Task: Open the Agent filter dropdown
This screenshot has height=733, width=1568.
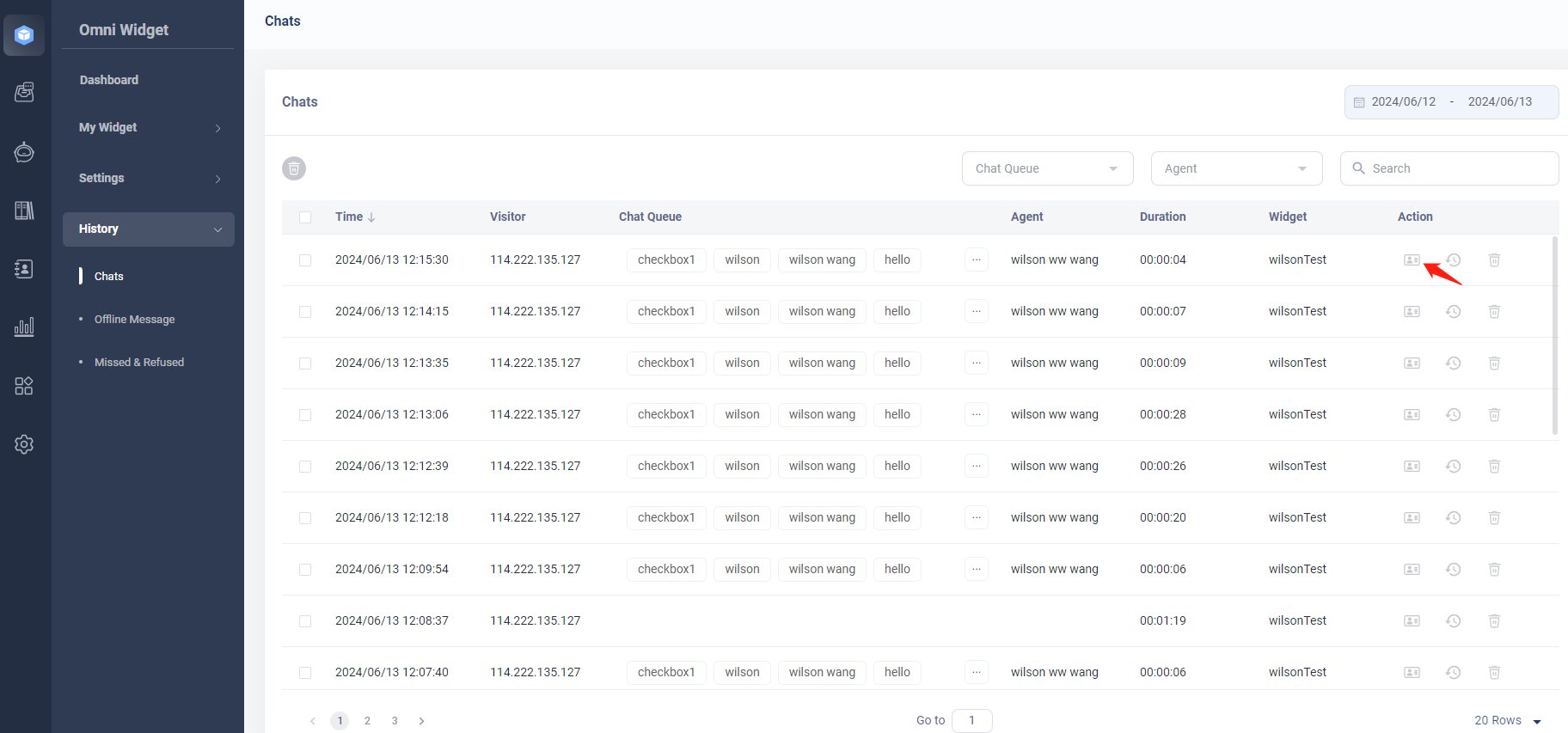Action: coord(1236,168)
